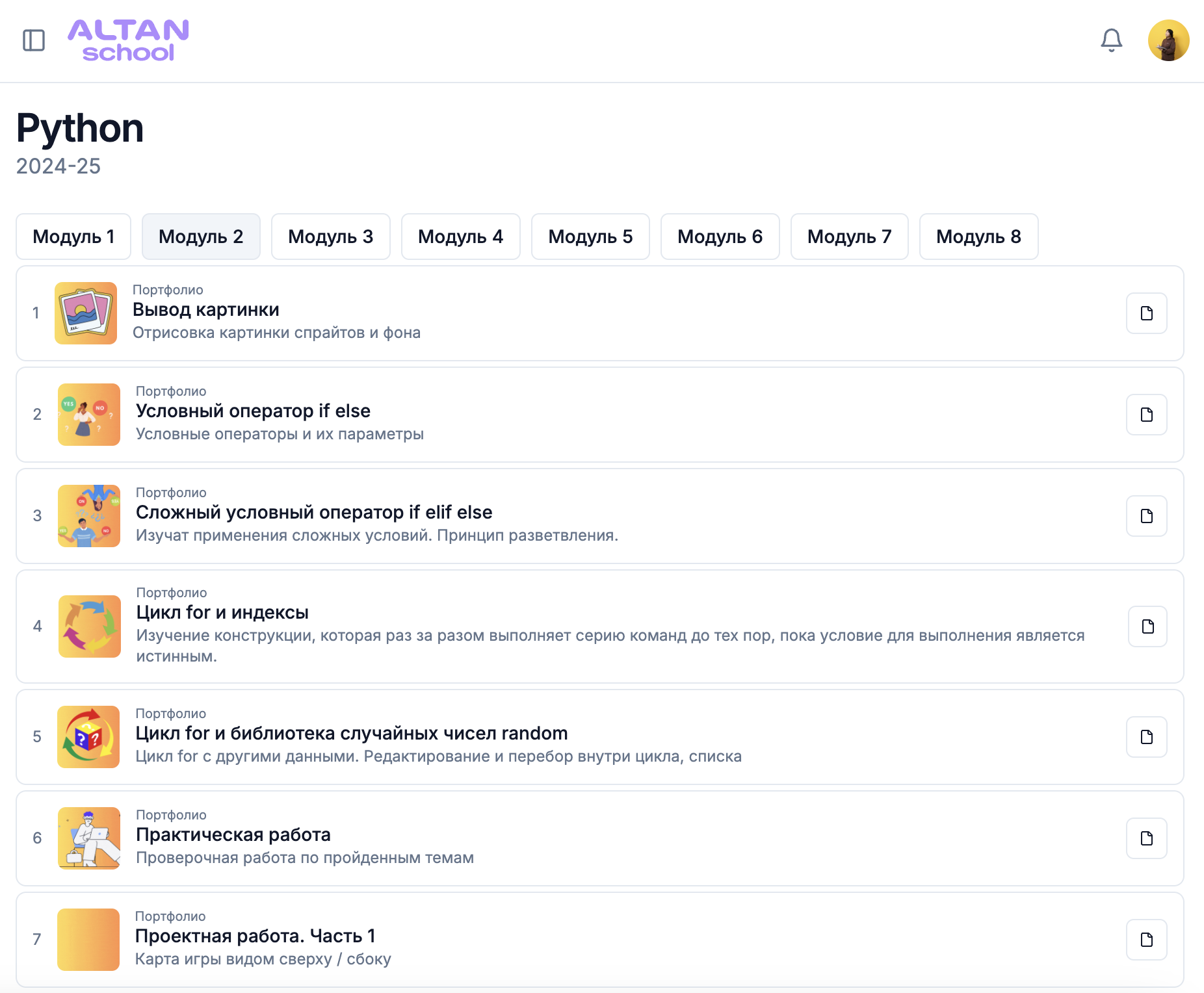Open the document icon for lesson 5 about random
1204x993 pixels.
(x=1147, y=737)
